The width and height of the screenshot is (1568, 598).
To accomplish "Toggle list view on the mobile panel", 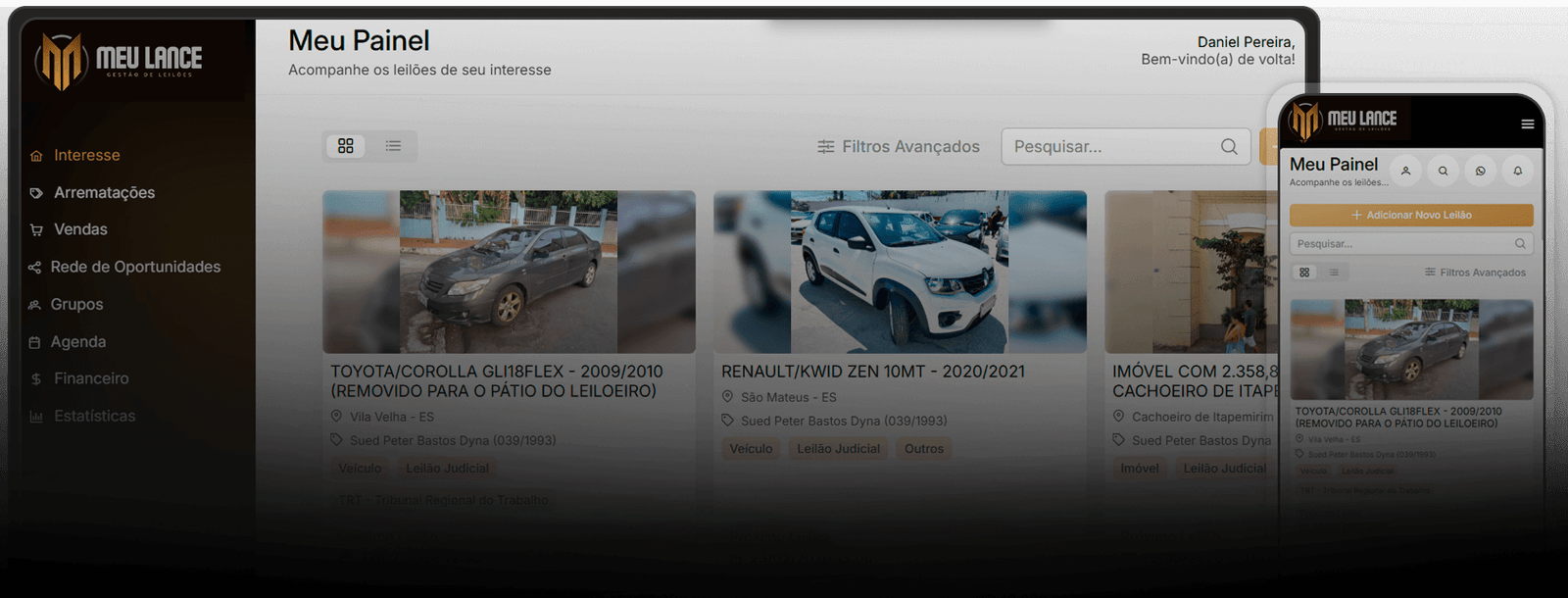I will click(1334, 273).
